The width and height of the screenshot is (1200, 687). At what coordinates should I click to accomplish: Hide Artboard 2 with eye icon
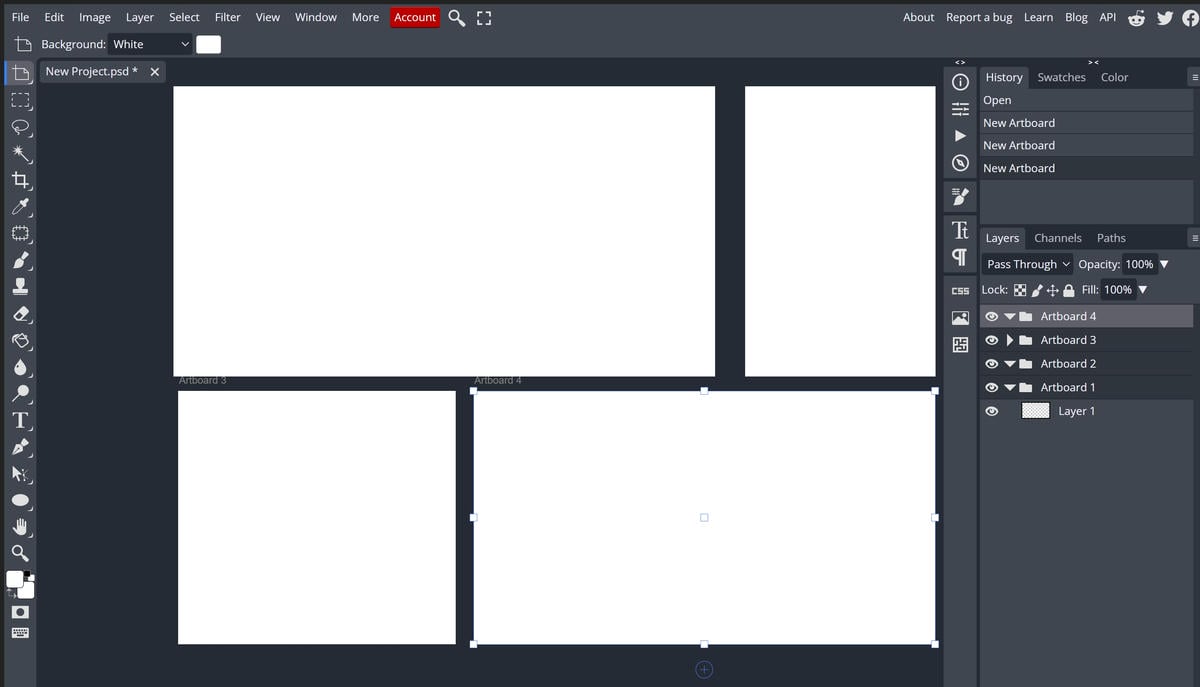992,364
